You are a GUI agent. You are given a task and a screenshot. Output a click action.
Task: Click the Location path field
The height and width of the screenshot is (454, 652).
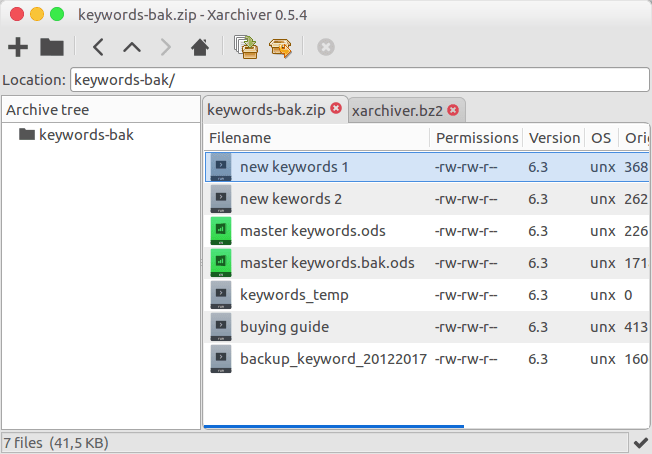click(x=360, y=80)
